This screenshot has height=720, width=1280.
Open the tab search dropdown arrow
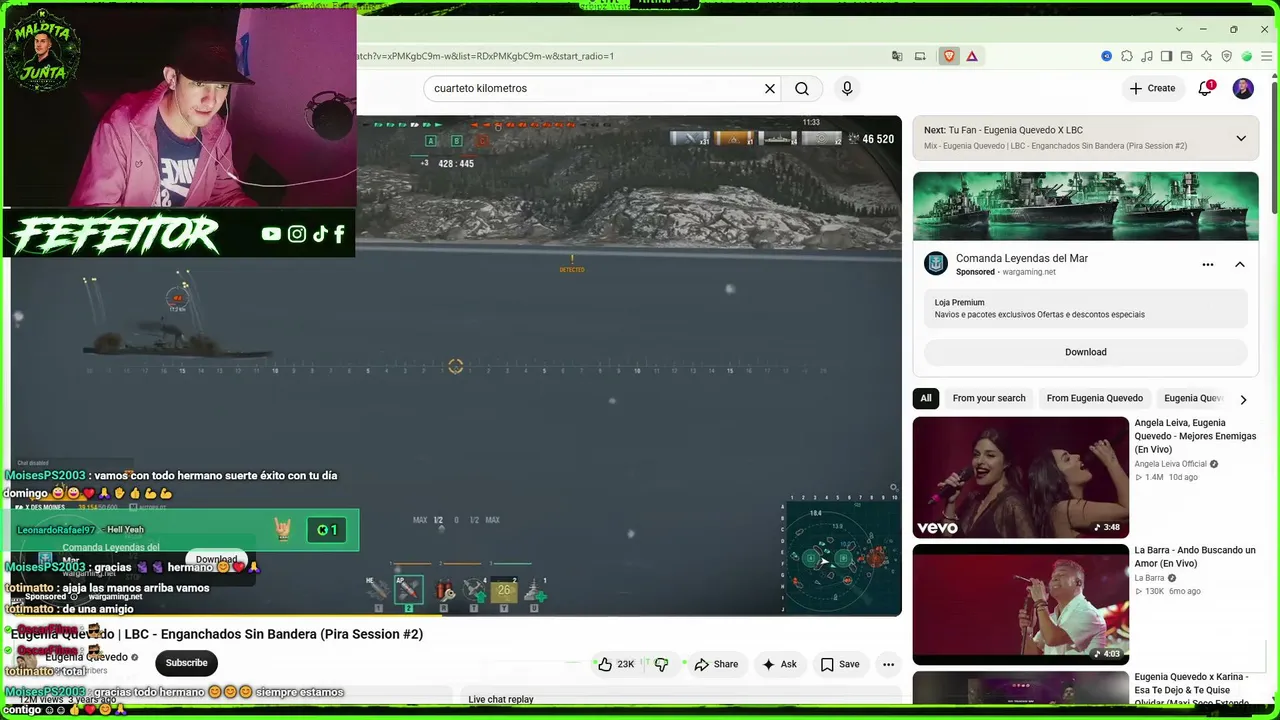(1179, 29)
